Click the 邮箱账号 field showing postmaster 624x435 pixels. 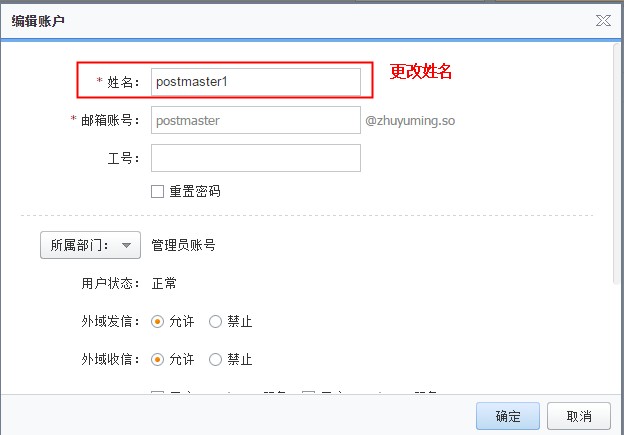[255, 120]
